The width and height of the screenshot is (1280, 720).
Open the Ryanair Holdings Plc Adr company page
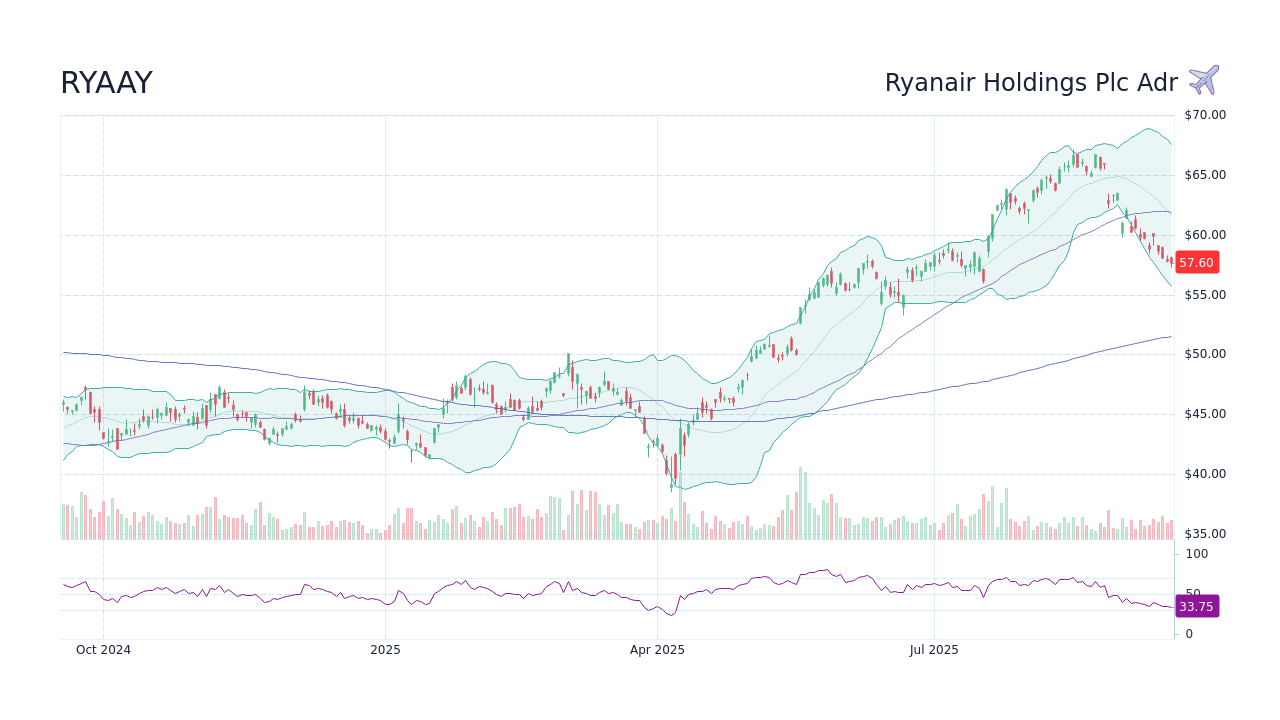click(1031, 83)
